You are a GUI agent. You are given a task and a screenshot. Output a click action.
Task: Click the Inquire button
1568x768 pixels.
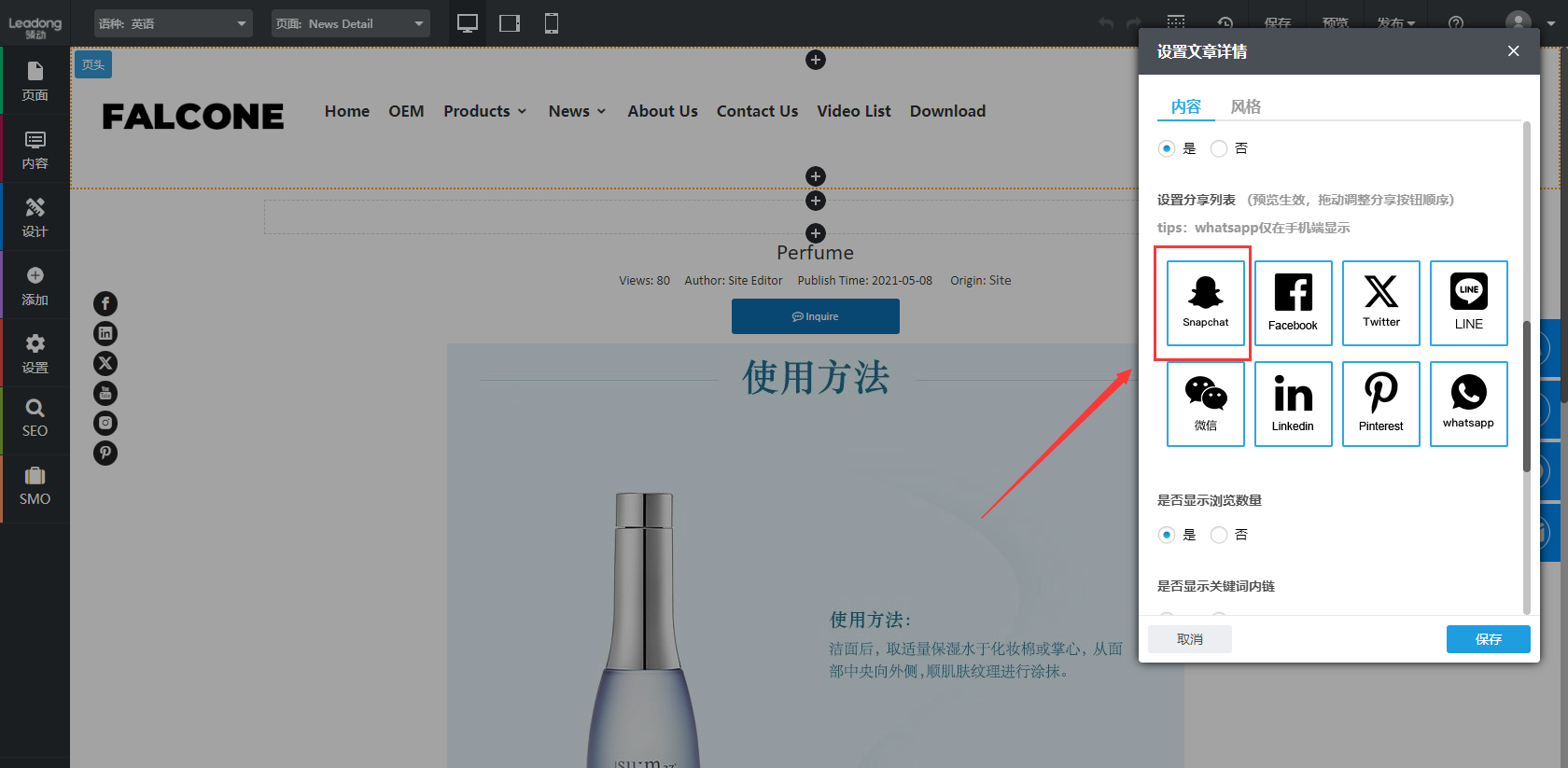[x=816, y=316]
